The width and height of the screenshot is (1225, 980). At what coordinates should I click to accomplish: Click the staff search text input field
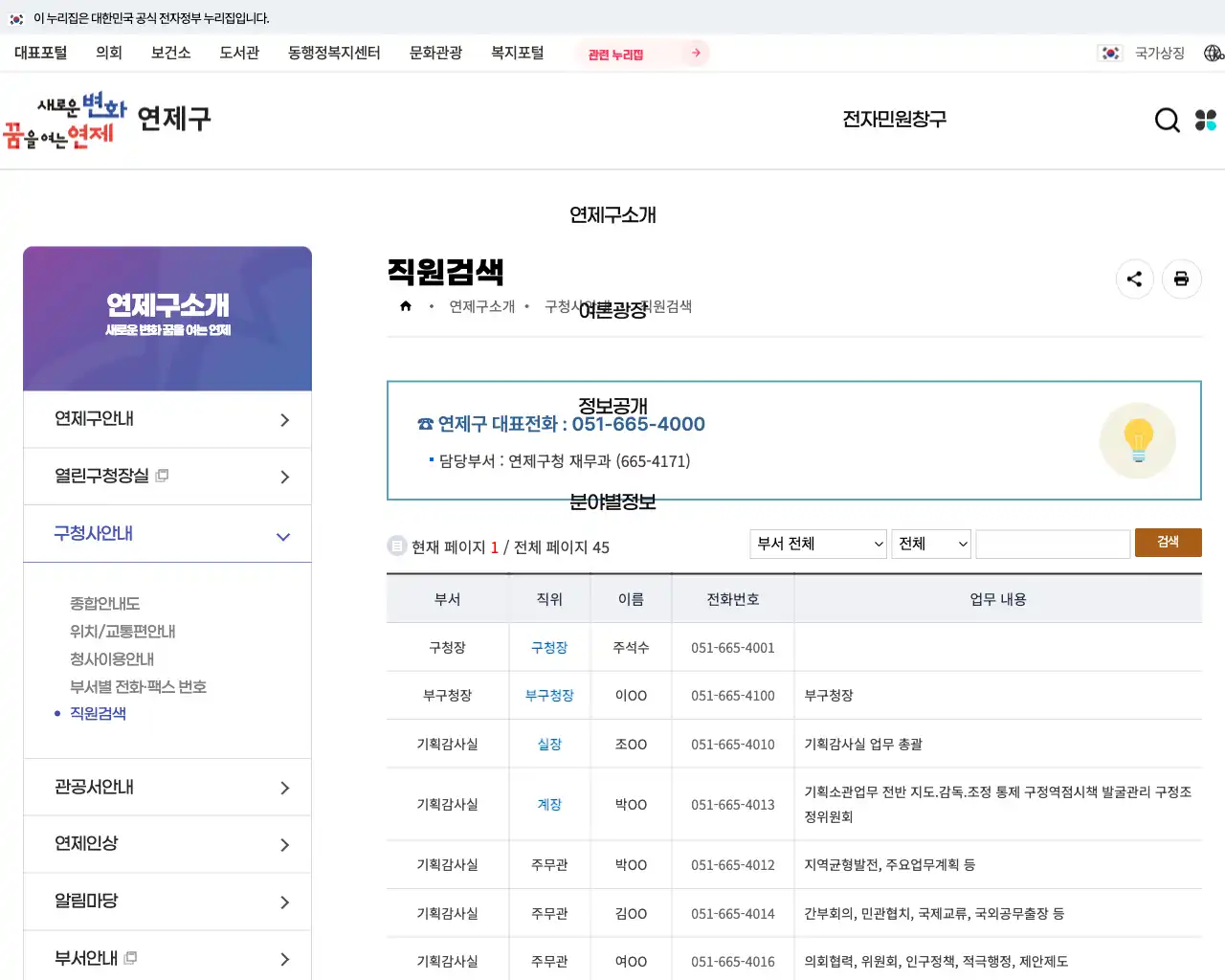pyautogui.click(x=1053, y=543)
